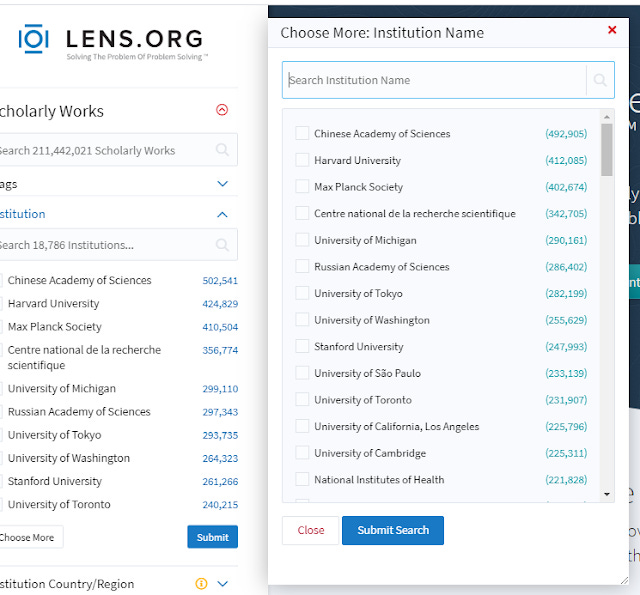Collapse the Institution section chevron

(x=222, y=214)
